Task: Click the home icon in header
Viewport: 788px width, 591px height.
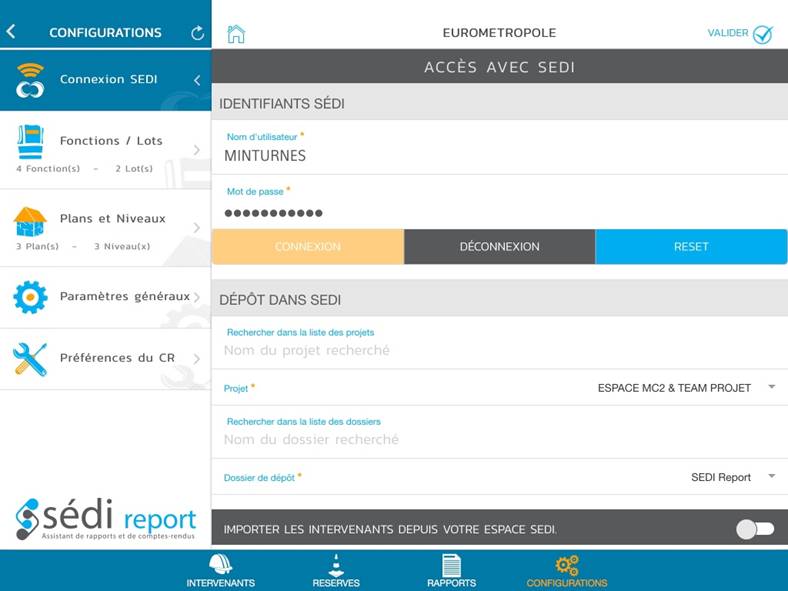Action: tap(236, 34)
